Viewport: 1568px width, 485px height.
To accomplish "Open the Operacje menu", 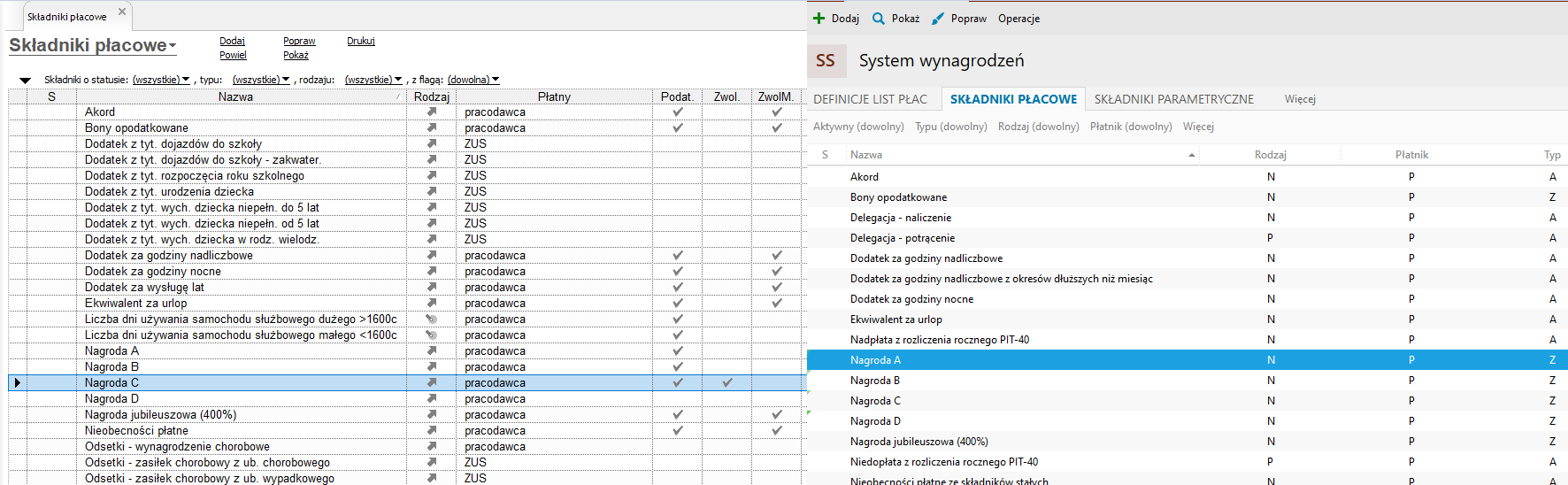I will pyautogui.click(x=1018, y=19).
